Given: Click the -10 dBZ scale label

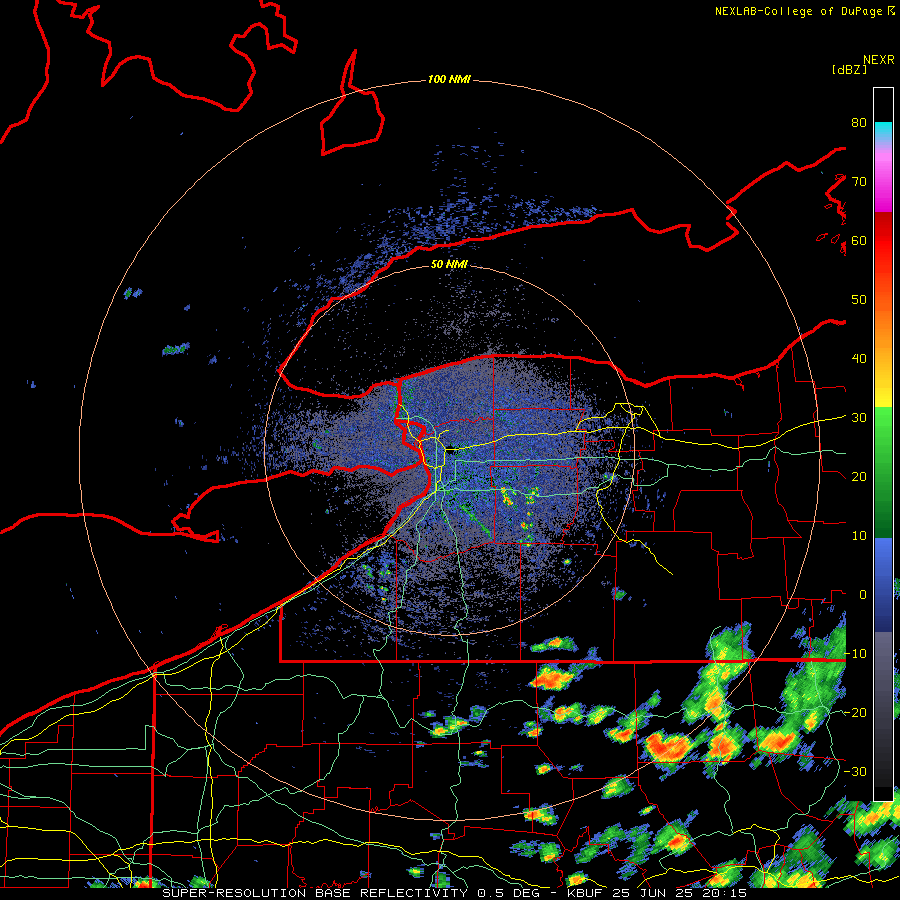Looking at the screenshot, I should pyautogui.click(x=855, y=654).
